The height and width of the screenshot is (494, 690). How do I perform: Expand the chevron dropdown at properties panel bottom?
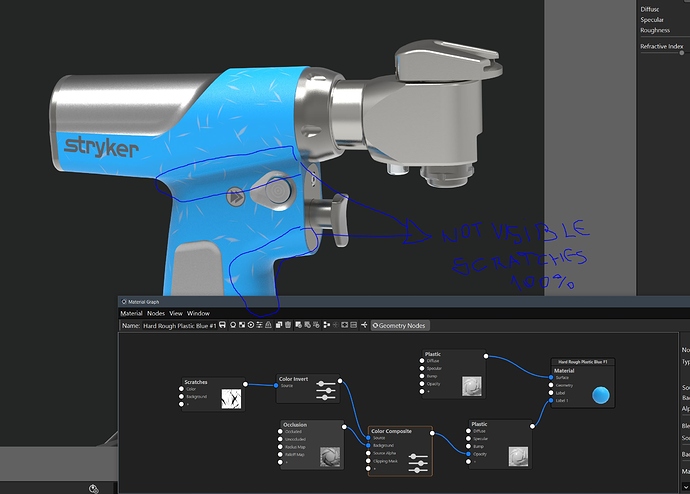click(x=686, y=487)
